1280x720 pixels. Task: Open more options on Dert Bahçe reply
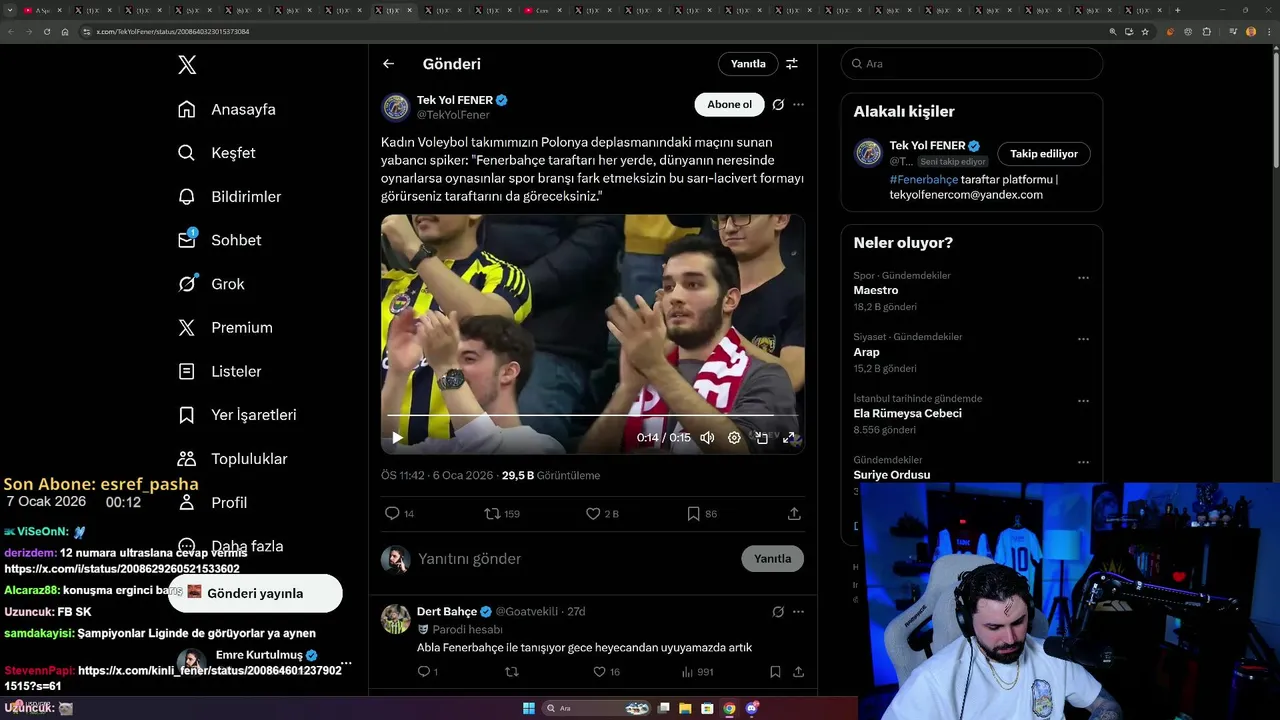pyautogui.click(x=798, y=611)
